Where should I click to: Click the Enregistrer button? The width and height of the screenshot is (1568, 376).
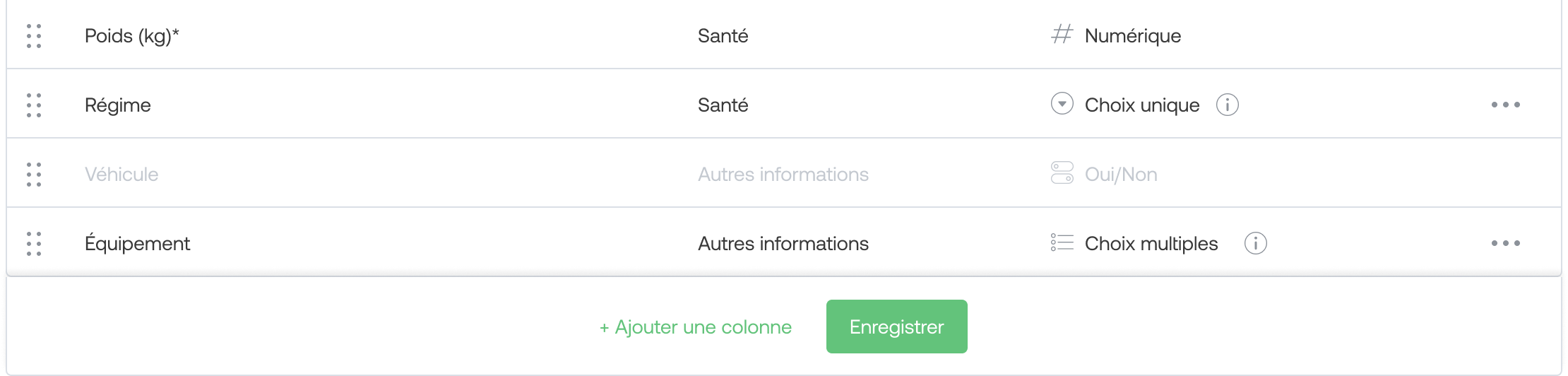pyautogui.click(x=897, y=327)
